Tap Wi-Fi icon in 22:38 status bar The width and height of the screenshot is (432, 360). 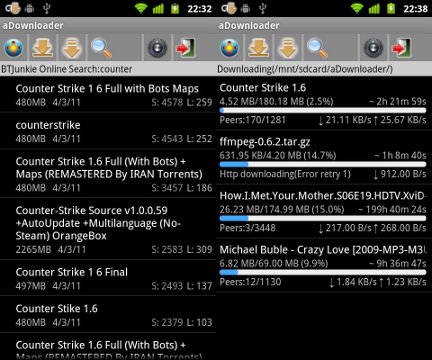(x=357, y=8)
